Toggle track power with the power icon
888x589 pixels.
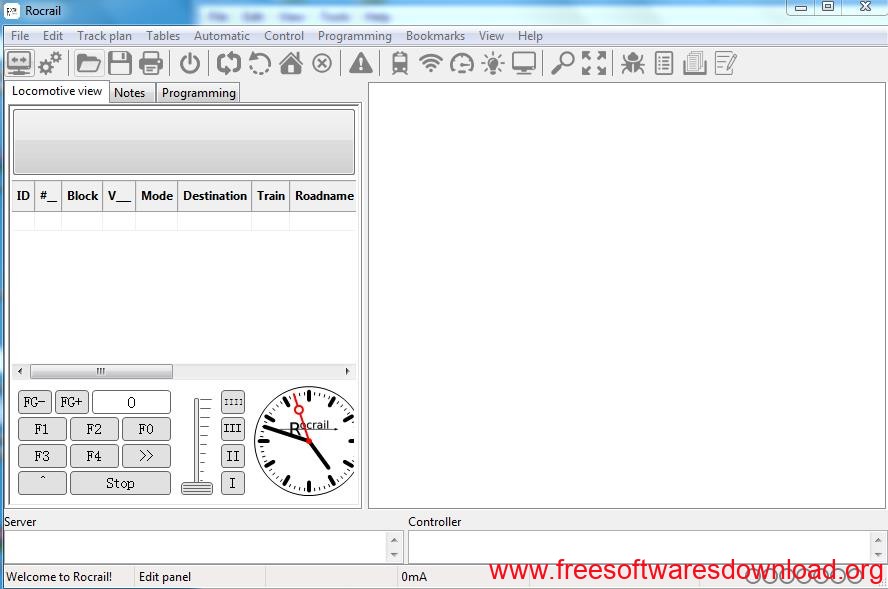point(190,63)
